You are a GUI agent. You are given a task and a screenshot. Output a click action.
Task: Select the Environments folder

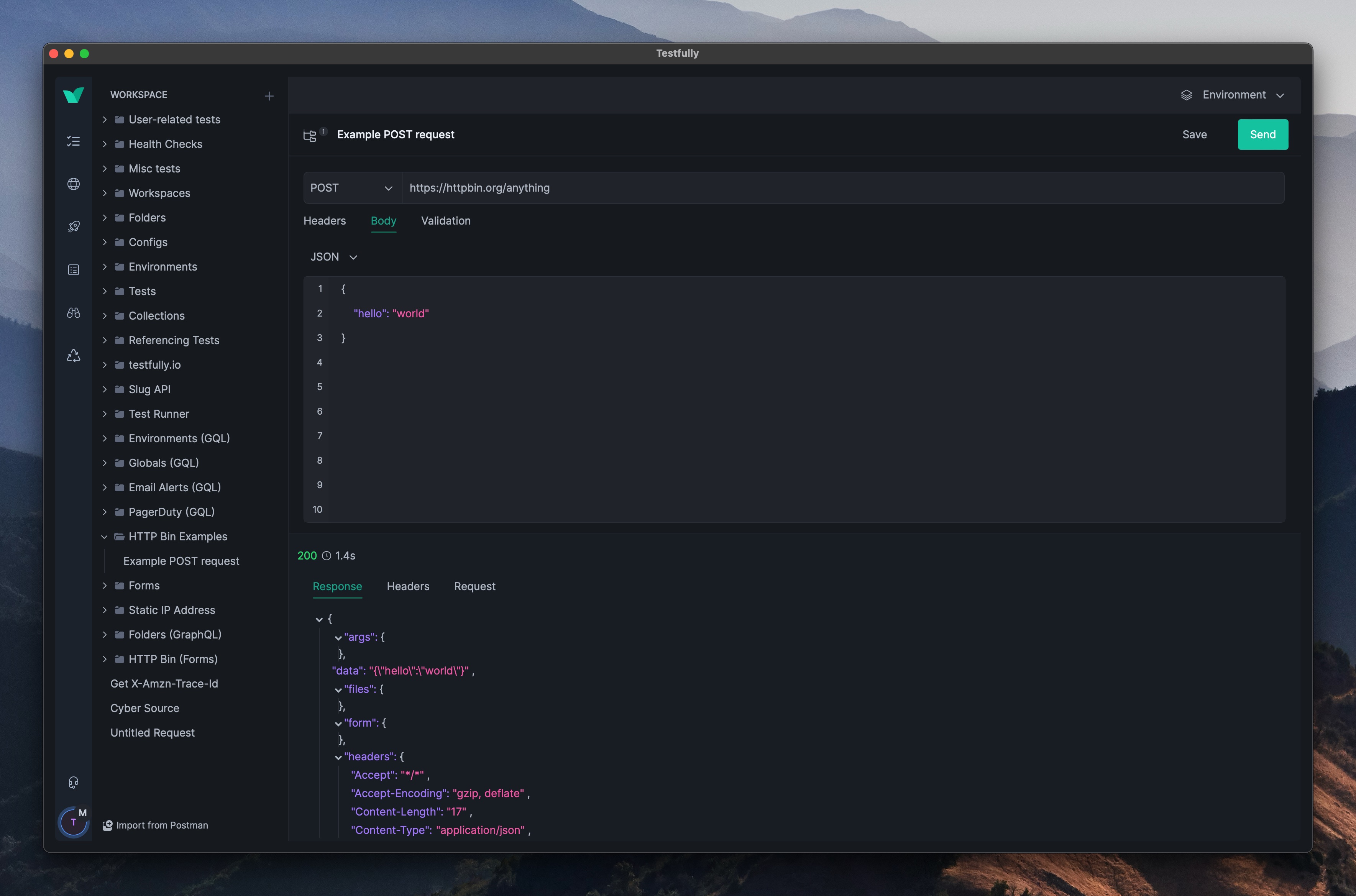coord(163,267)
